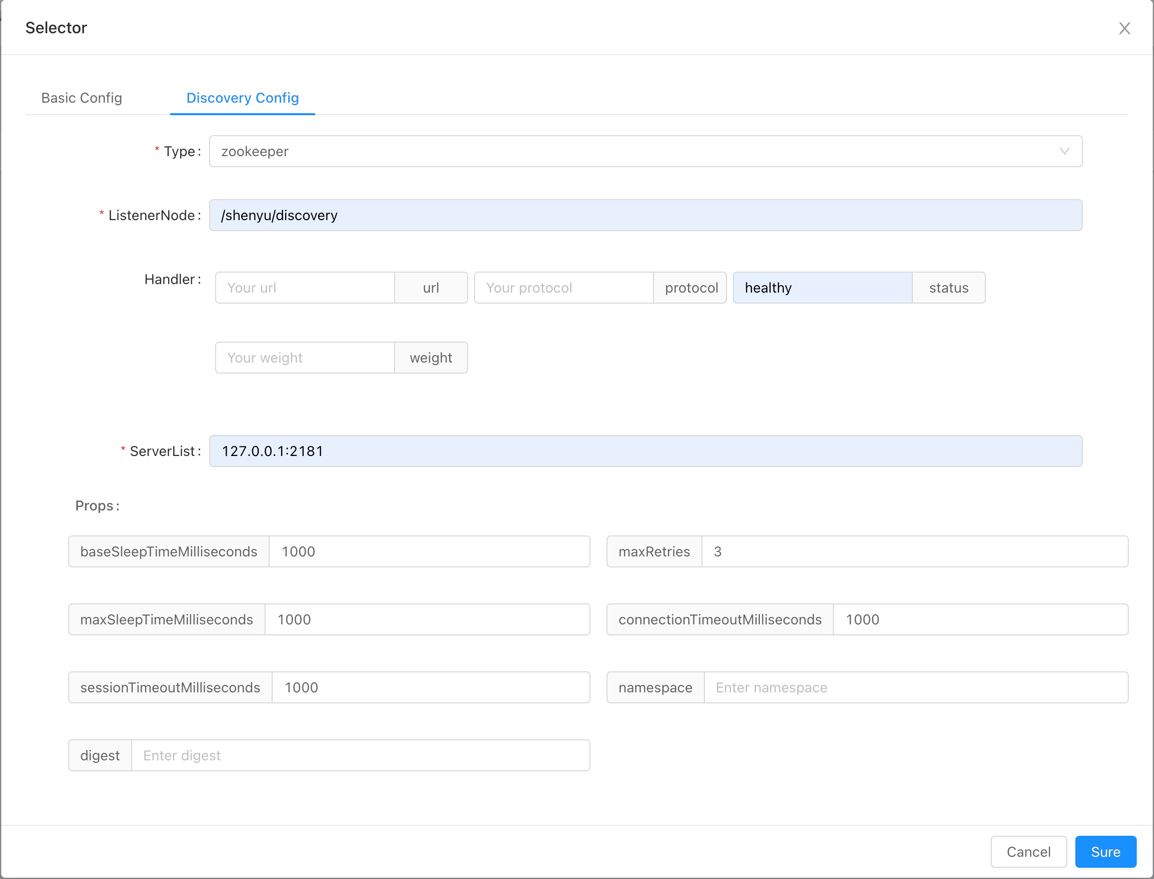
Task: Select the Discovery Config tab
Action: [x=242, y=97]
